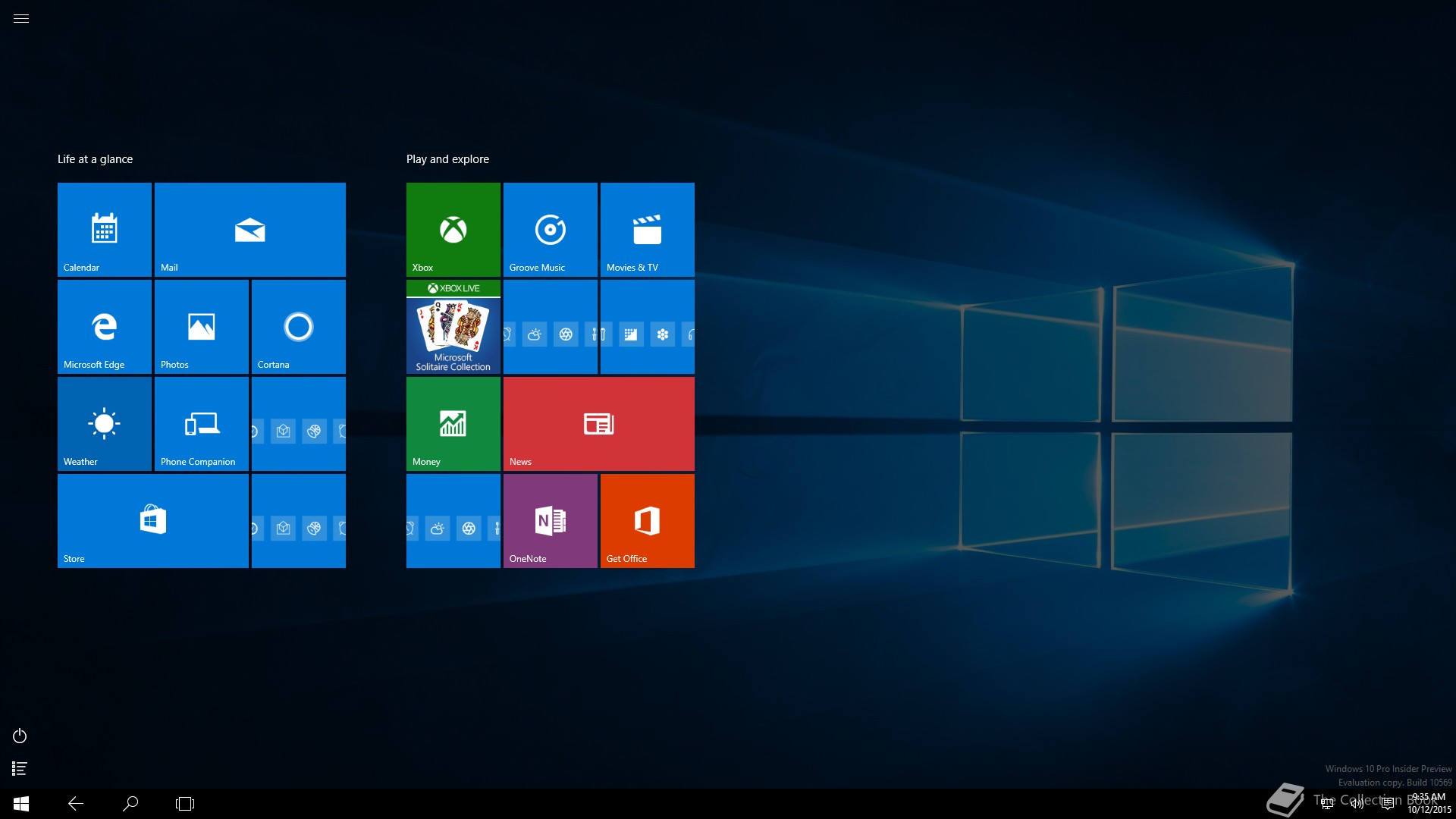
Task: Open the Money tile
Action: pyautogui.click(x=453, y=424)
